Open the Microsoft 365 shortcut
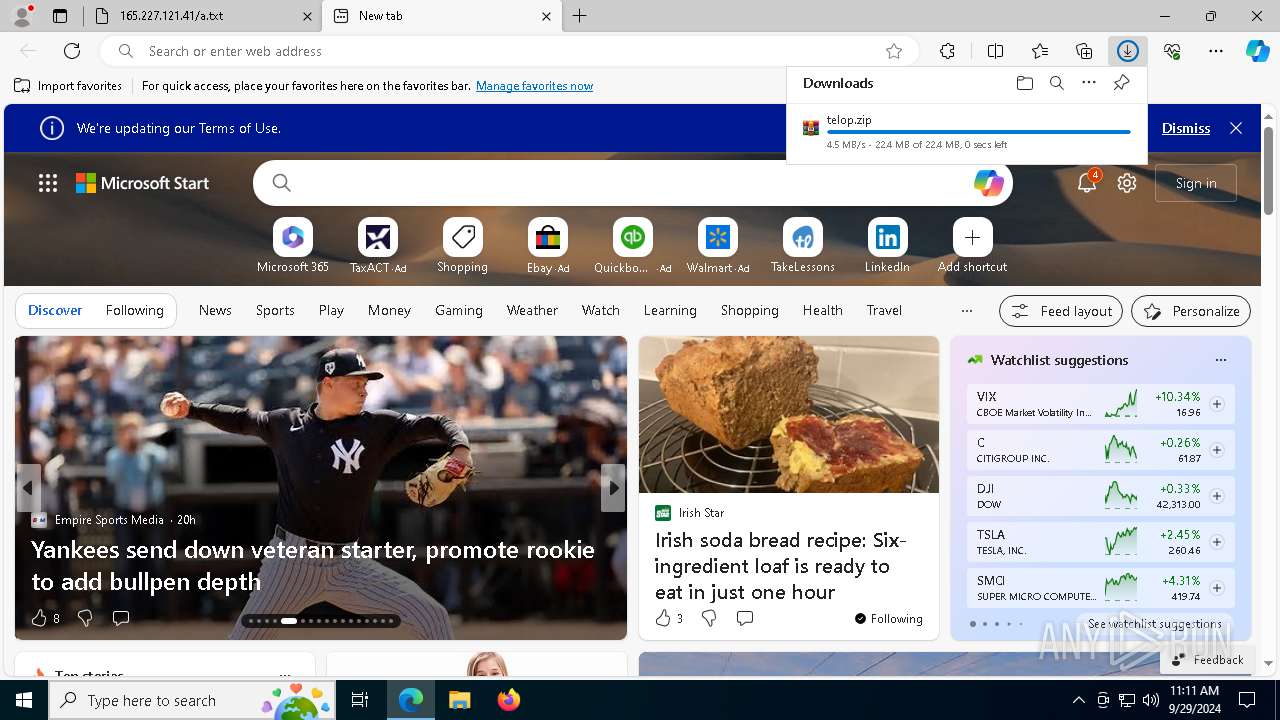 tap(293, 246)
